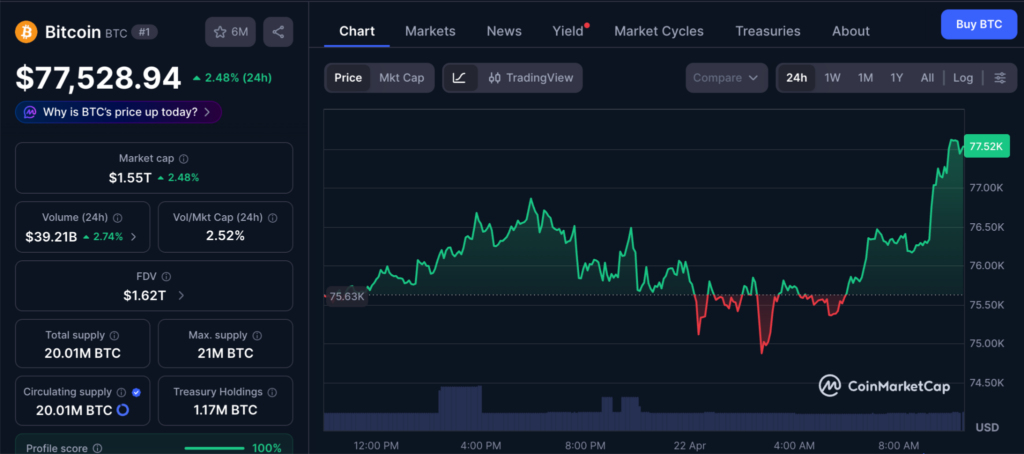Click the Bitcoin logo icon

[27, 32]
